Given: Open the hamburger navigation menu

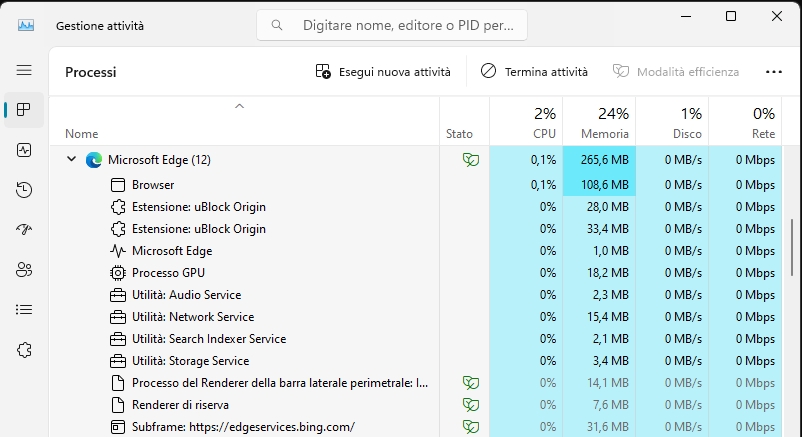Looking at the screenshot, I should [x=24, y=70].
